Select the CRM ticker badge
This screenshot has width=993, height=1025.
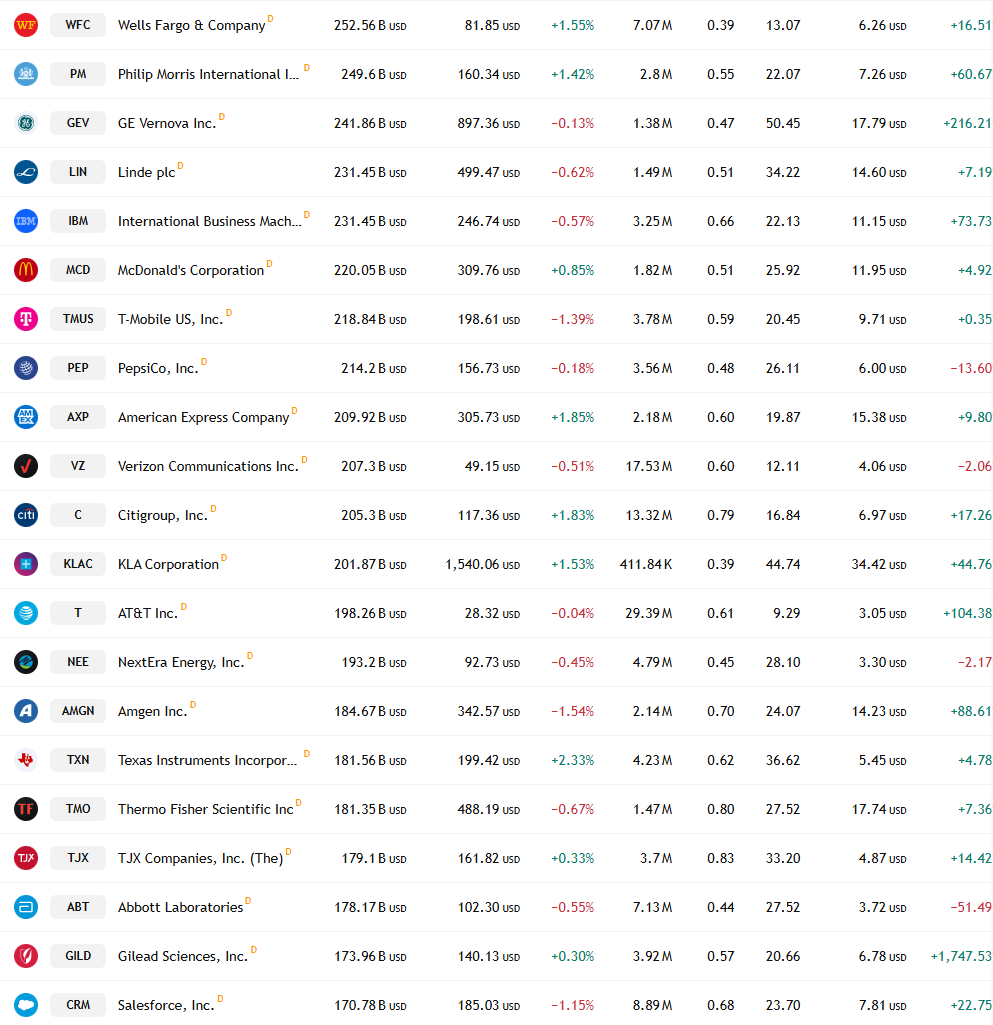click(78, 1005)
